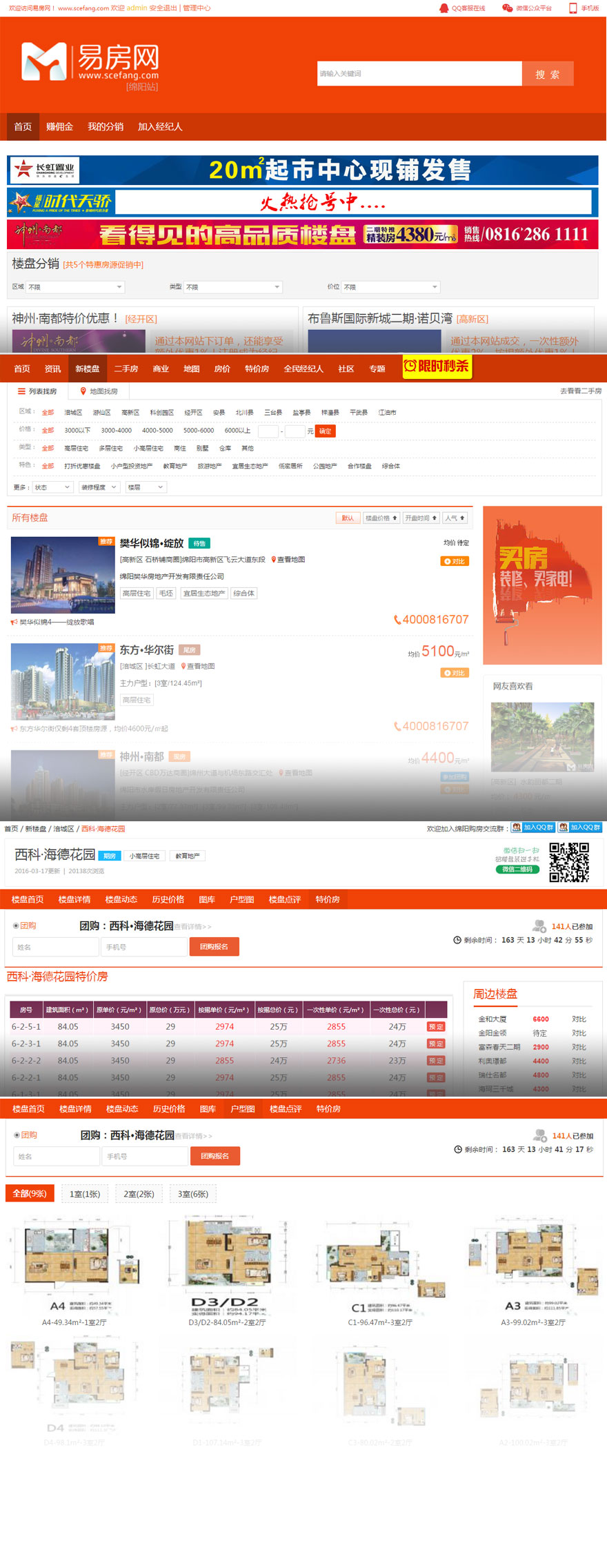Screen dimensions: 607x1568
Task: Click the megaphone icon beside 东方华尔街仅剩4套 news
Action: [14, 728]
